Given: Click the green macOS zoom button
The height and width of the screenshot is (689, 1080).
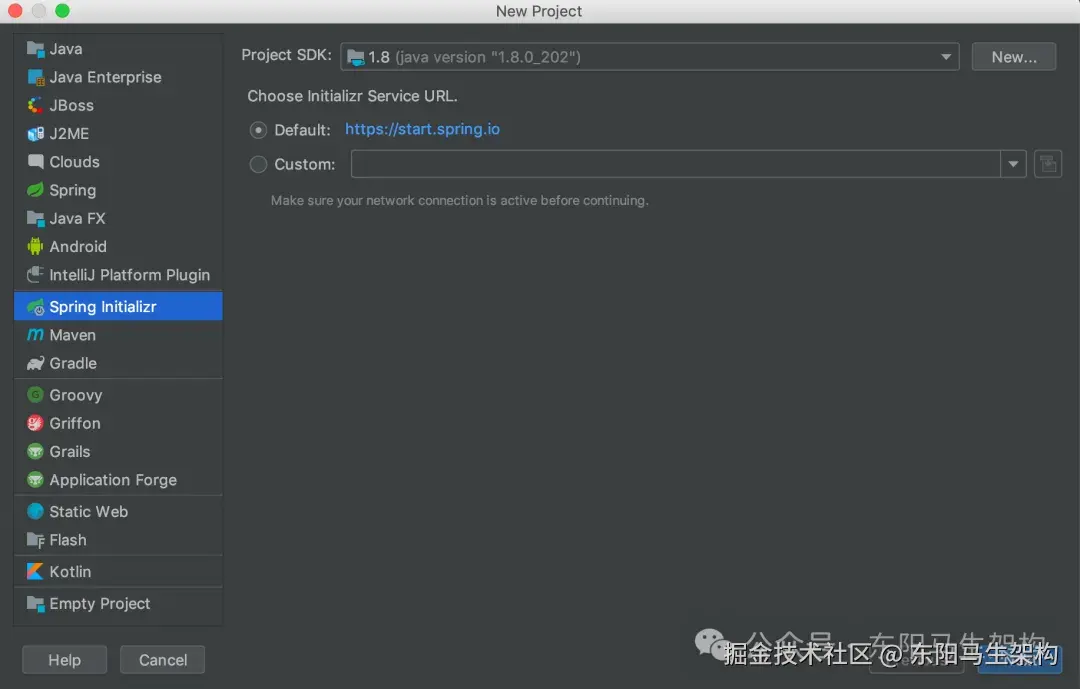Looking at the screenshot, I should click(x=63, y=11).
